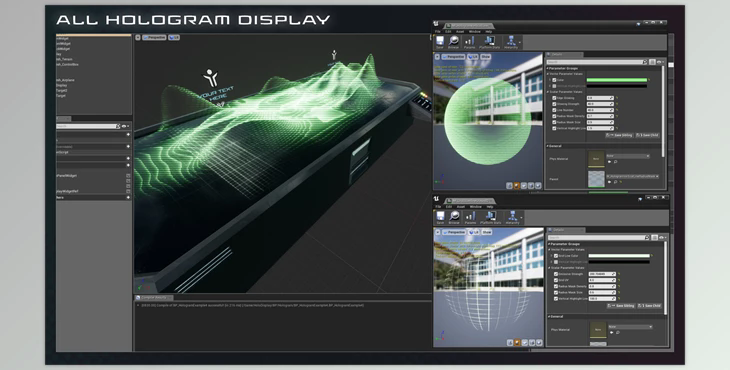Click Save Child button in upper editor
Screen dimensions: 730x370
click(x=648, y=135)
